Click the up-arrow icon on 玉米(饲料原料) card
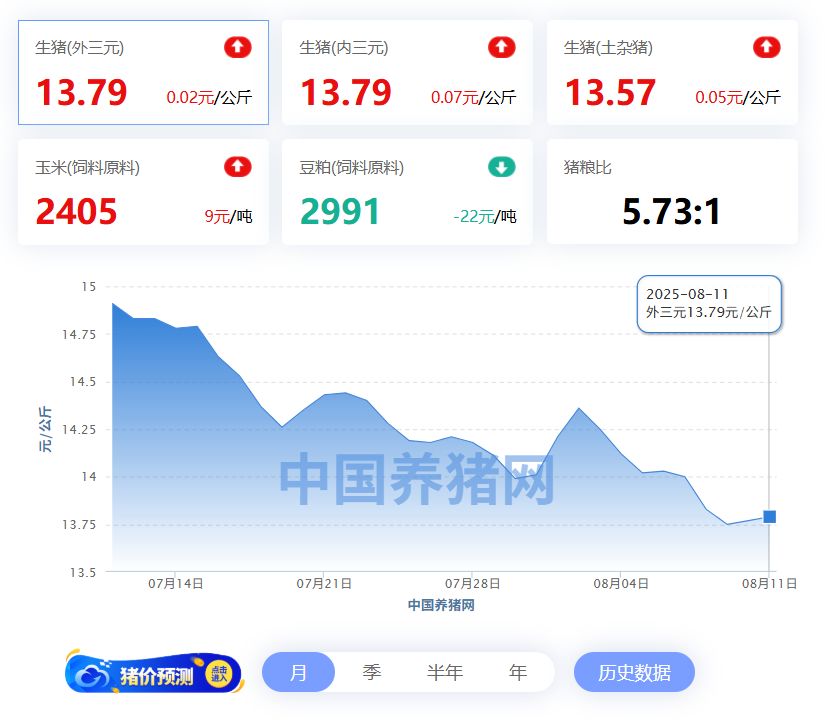Viewport: 825px width, 720px height. tap(238, 167)
